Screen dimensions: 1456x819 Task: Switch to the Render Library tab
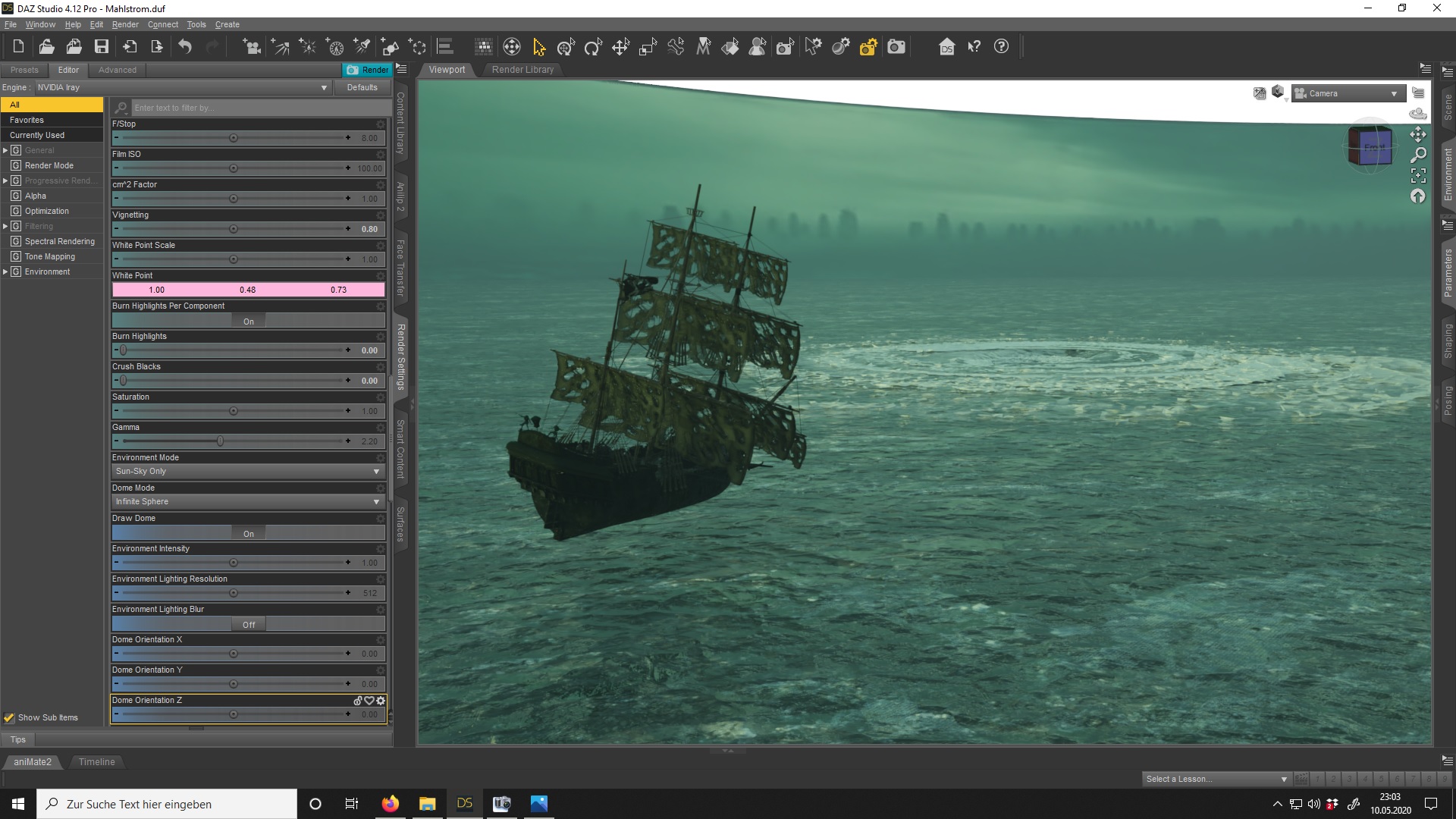pos(522,70)
